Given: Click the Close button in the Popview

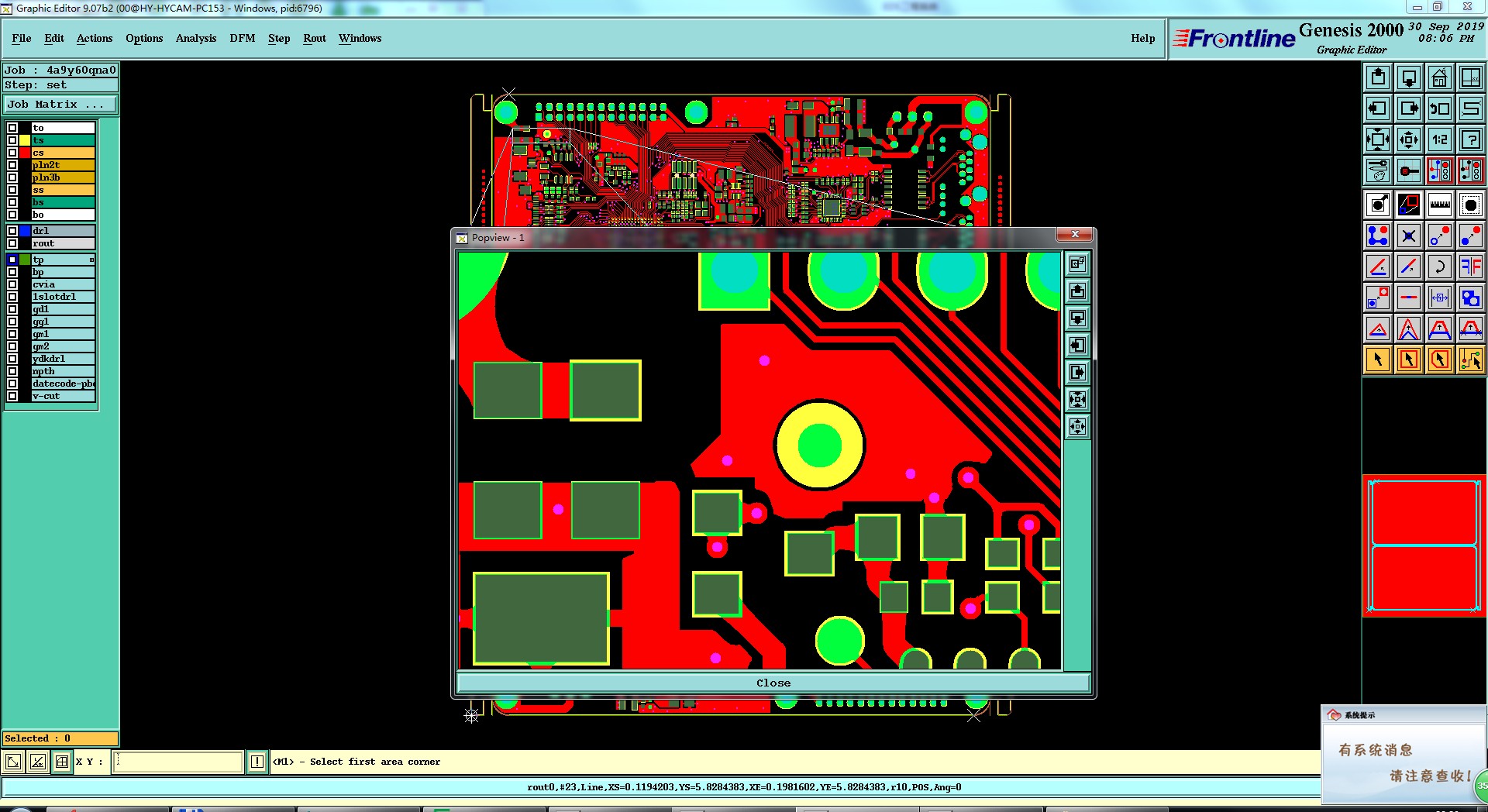Looking at the screenshot, I should 773,683.
